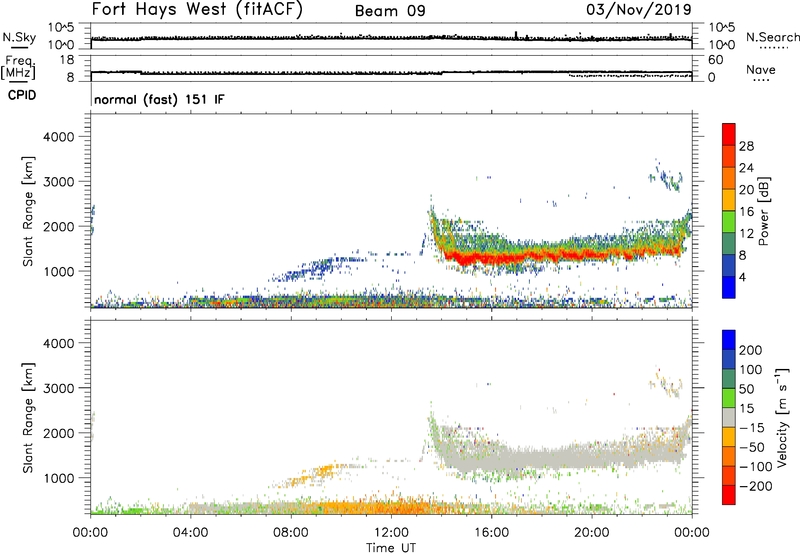Click the '60' tick right of frequency panel
This screenshot has width=800, height=554.
(716, 60)
